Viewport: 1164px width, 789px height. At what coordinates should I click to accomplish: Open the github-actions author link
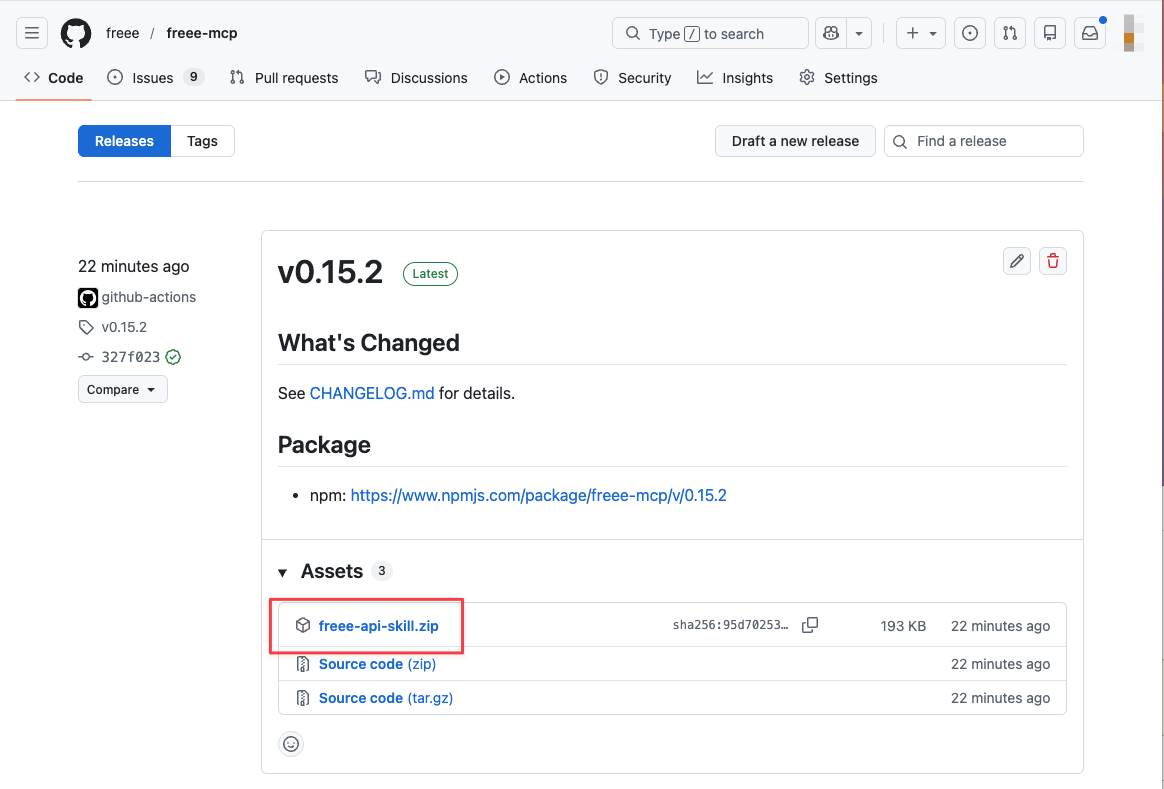[x=148, y=298]
